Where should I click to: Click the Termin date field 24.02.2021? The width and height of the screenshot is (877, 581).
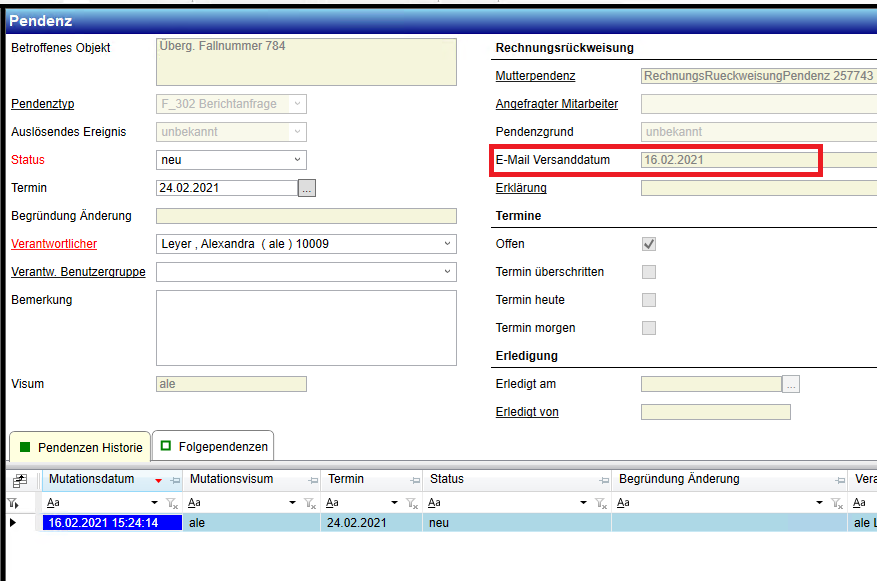click(x=227, y=188)
